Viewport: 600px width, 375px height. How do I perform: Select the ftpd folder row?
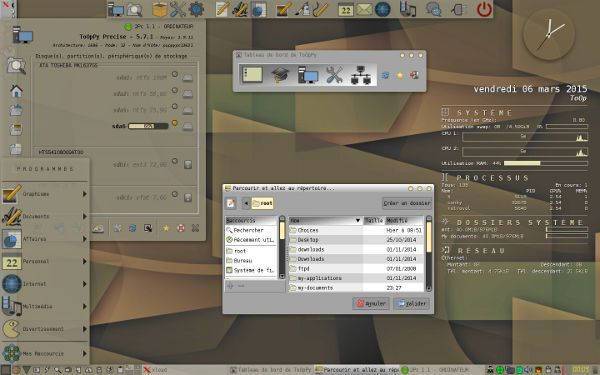click(x=356, y=269)
